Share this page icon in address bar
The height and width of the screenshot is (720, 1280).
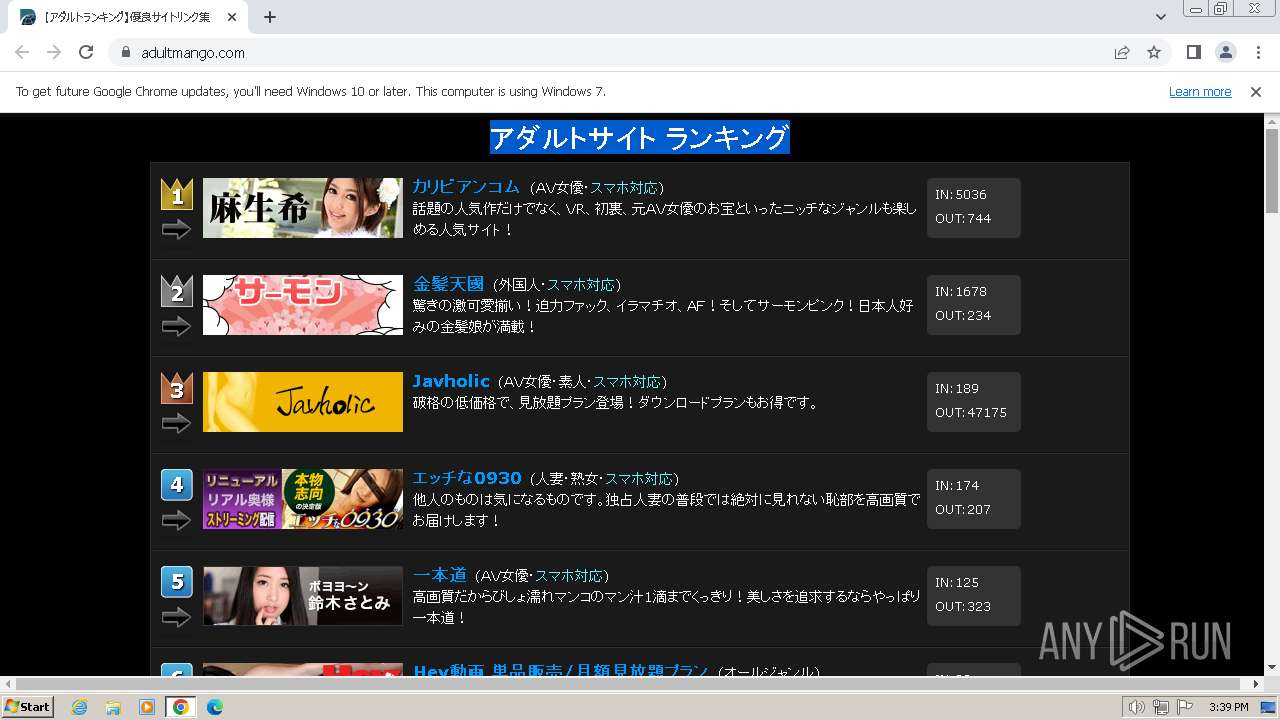[x=1122, y=53]
